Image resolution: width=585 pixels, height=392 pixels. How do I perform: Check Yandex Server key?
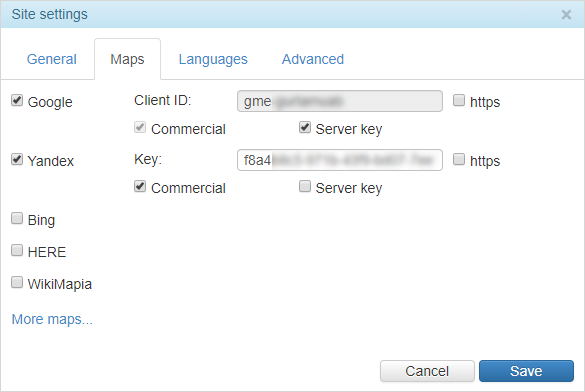(305, 186)
